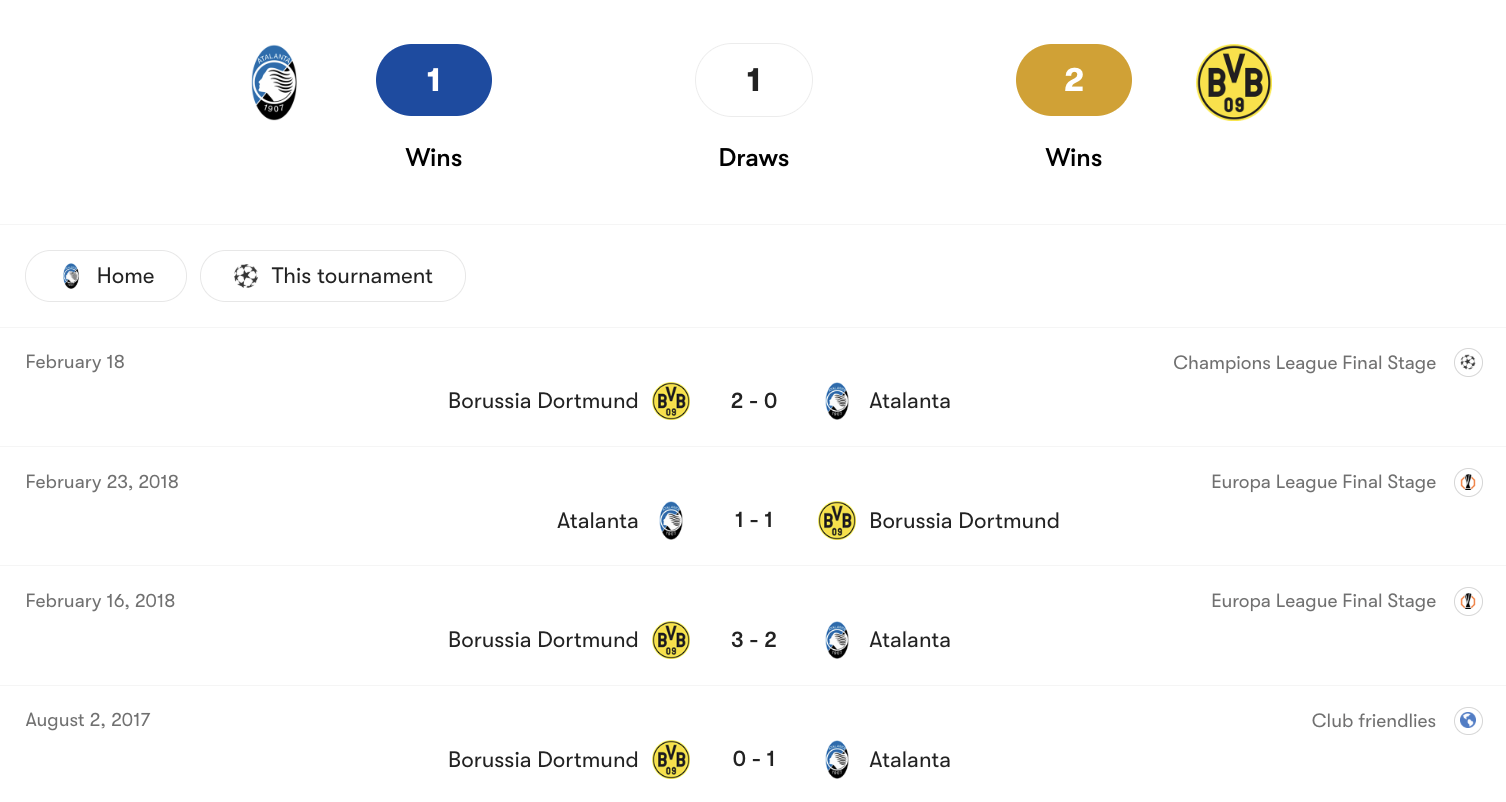
Task: Expand the February 23, 2018 match details
Action: pos(753,520)
